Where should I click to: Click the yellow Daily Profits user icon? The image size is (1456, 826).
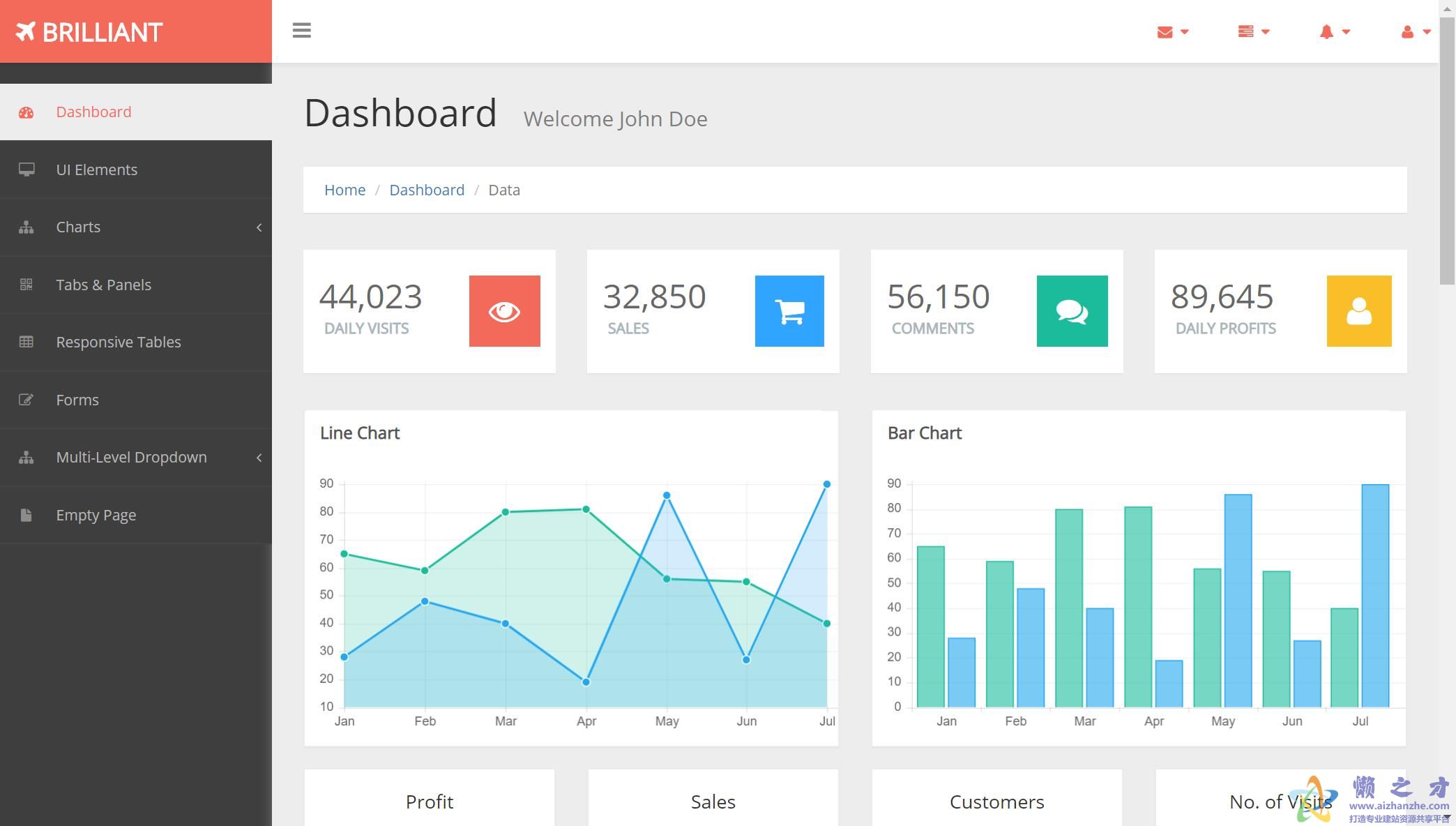click(x=1358, y=311)
